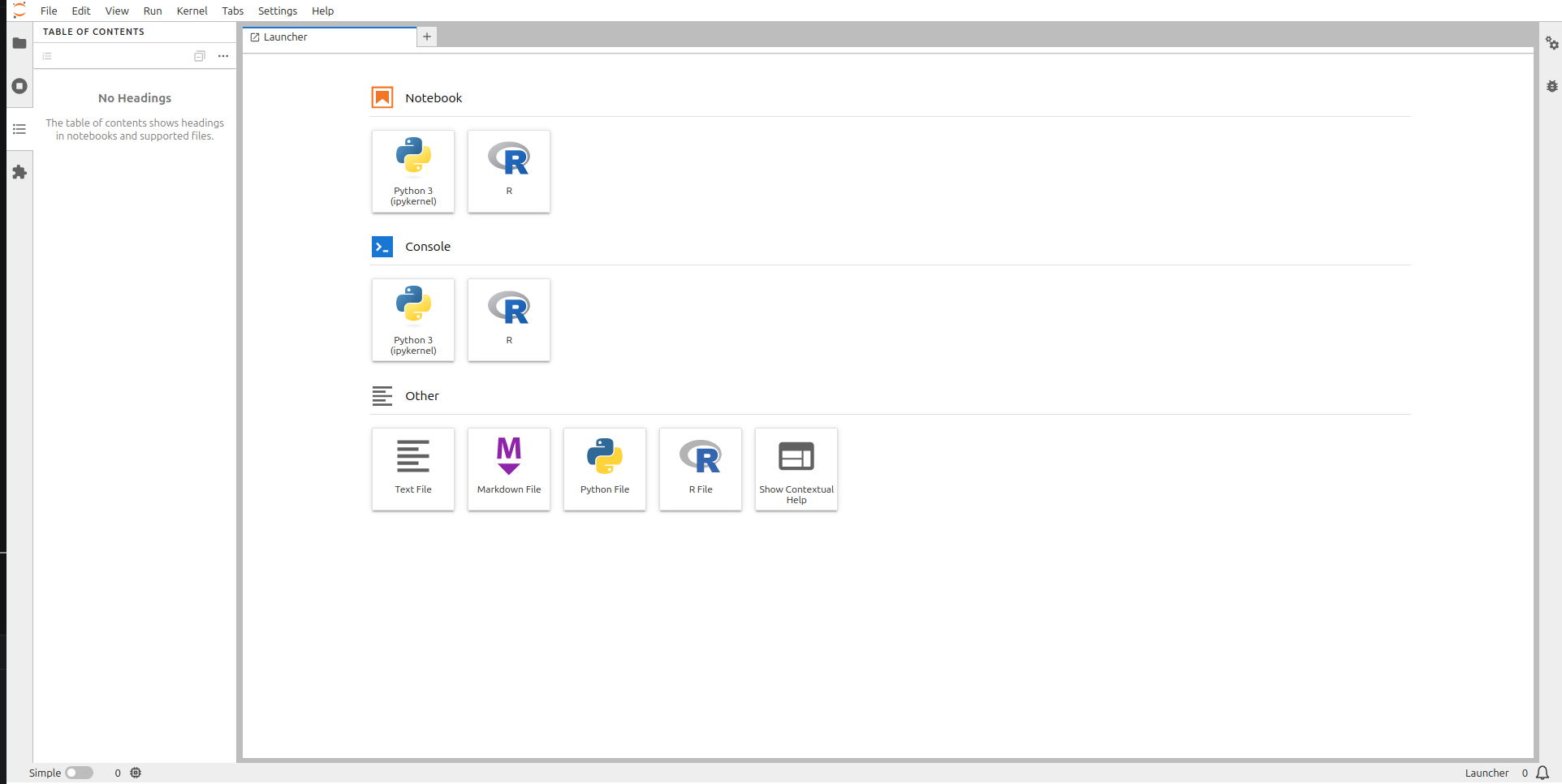This screenshot has height=784, width=1562.
Task: Launch a Python 3 (ipykernel) console
Action: click(x=413, y=320)
